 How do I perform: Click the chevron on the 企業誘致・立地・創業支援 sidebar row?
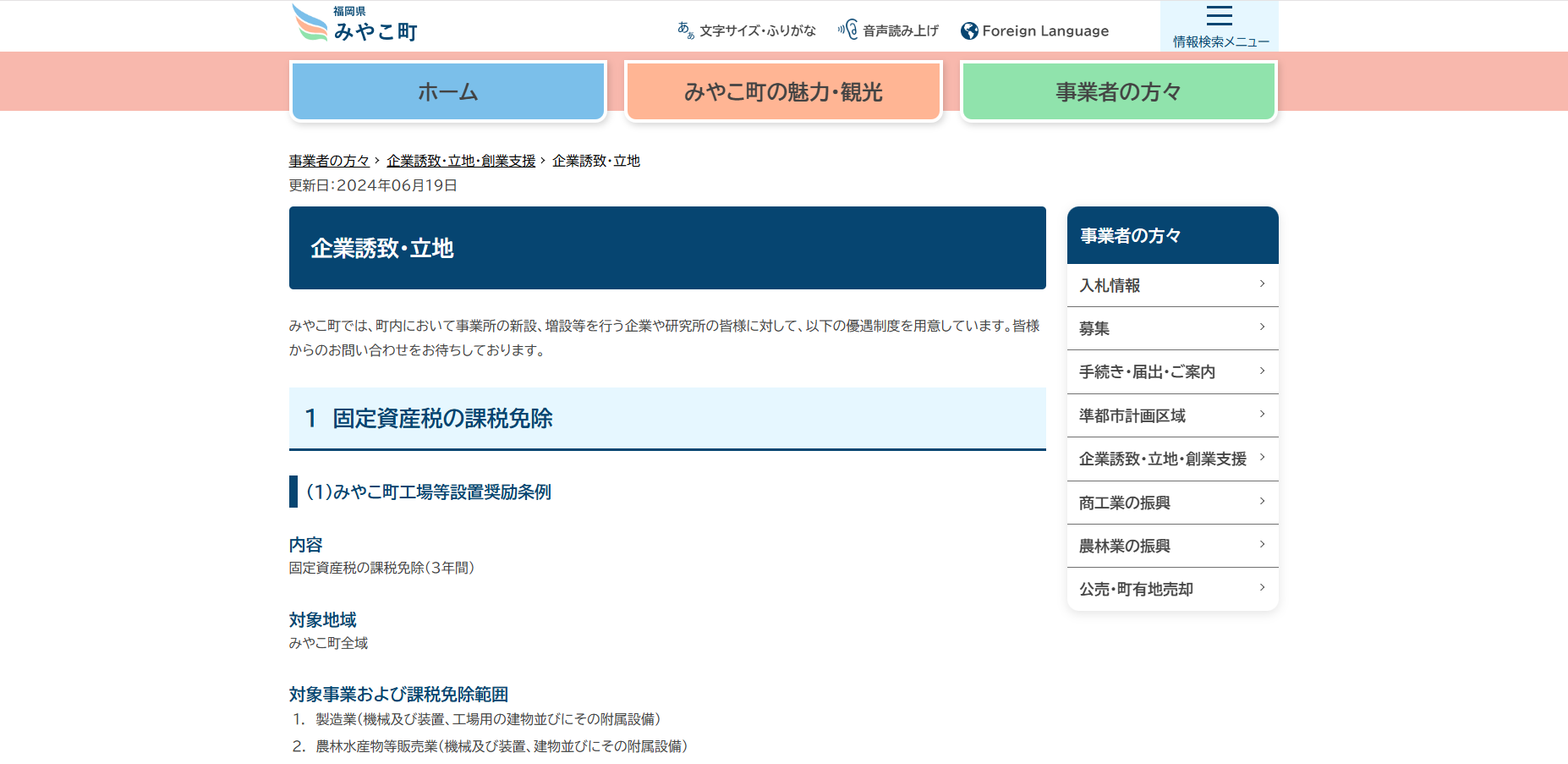(x=1262, y=458)
